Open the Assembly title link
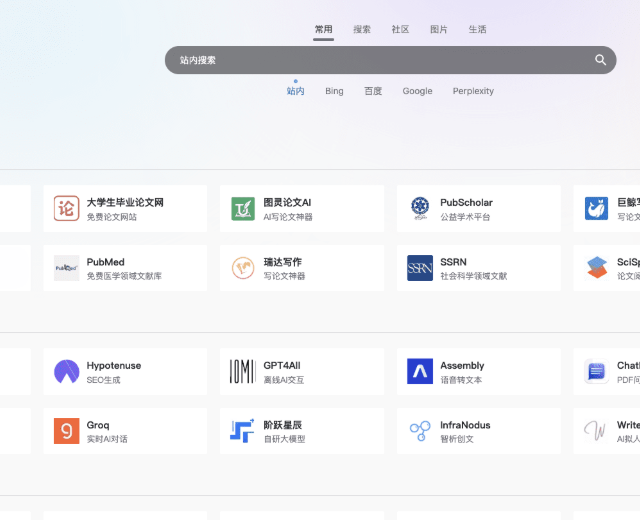Viewport: 640px width, 520px height. coord(462,366)
